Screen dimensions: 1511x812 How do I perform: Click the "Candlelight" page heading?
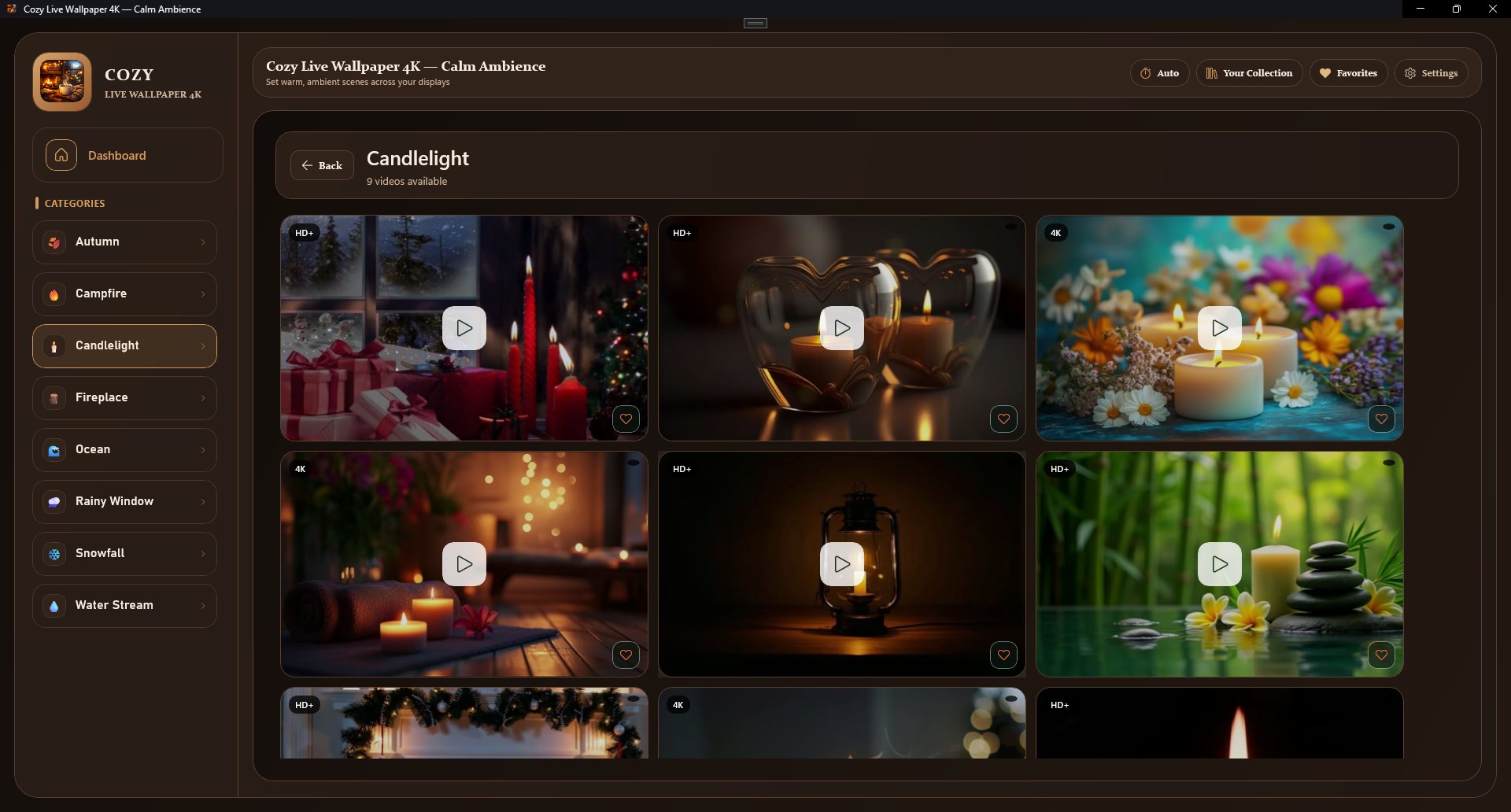[418, 158]
